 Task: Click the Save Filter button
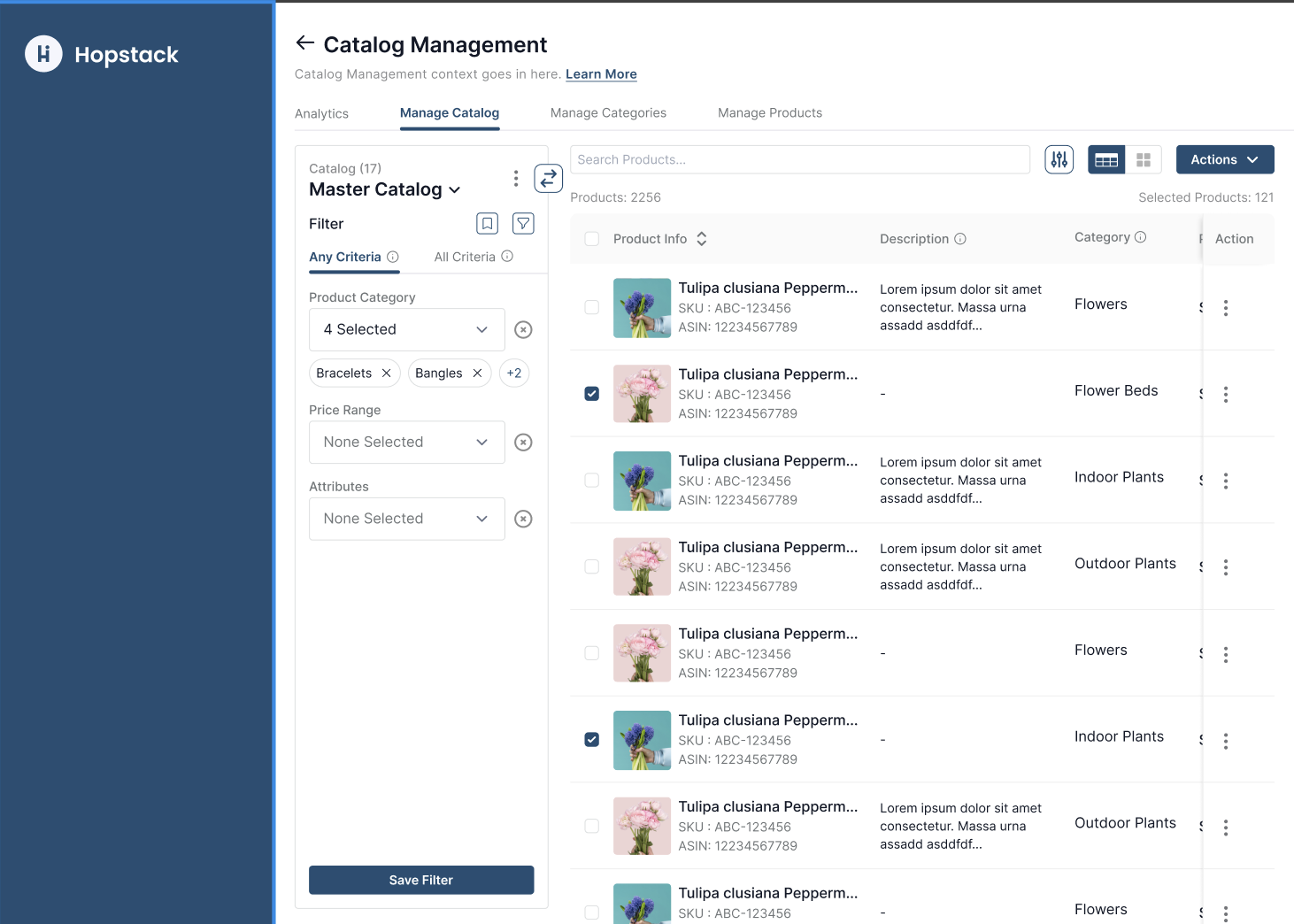click(420, 880)
